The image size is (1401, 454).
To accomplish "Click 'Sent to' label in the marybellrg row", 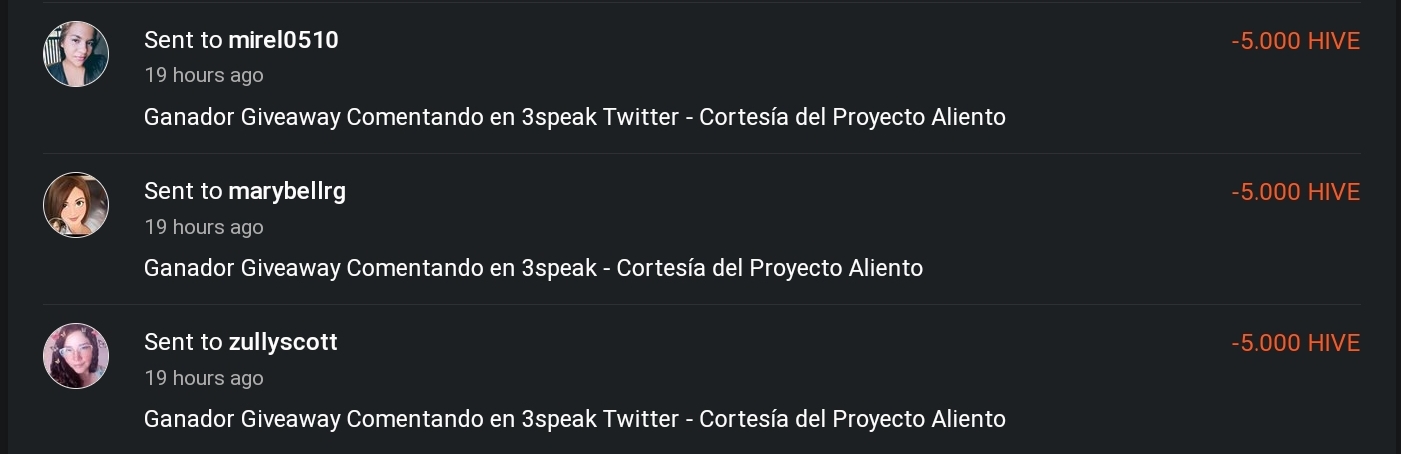I will 183,192.
